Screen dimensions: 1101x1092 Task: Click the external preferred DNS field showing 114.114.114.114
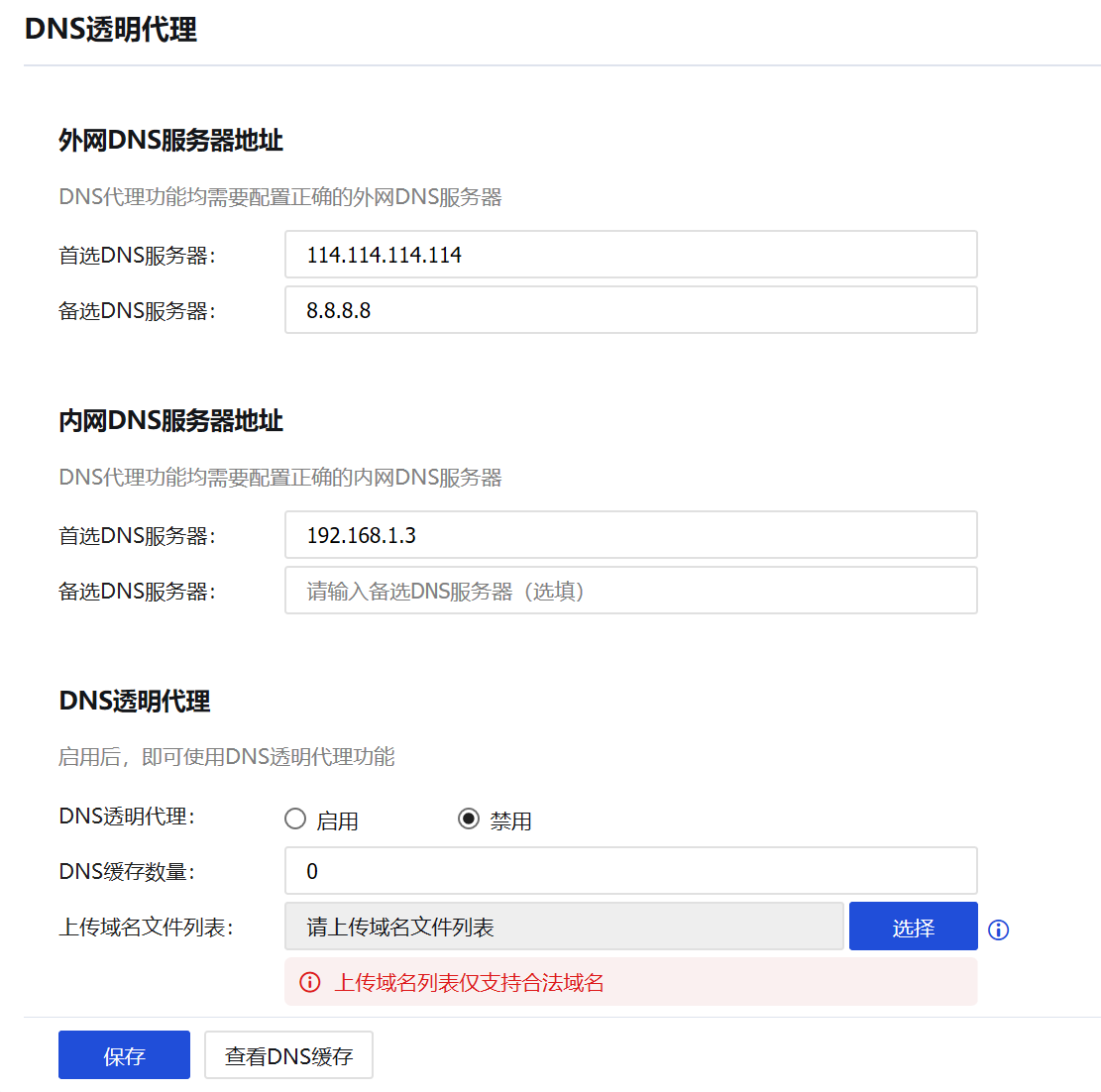pyautogui.click(x=630, y=254)
